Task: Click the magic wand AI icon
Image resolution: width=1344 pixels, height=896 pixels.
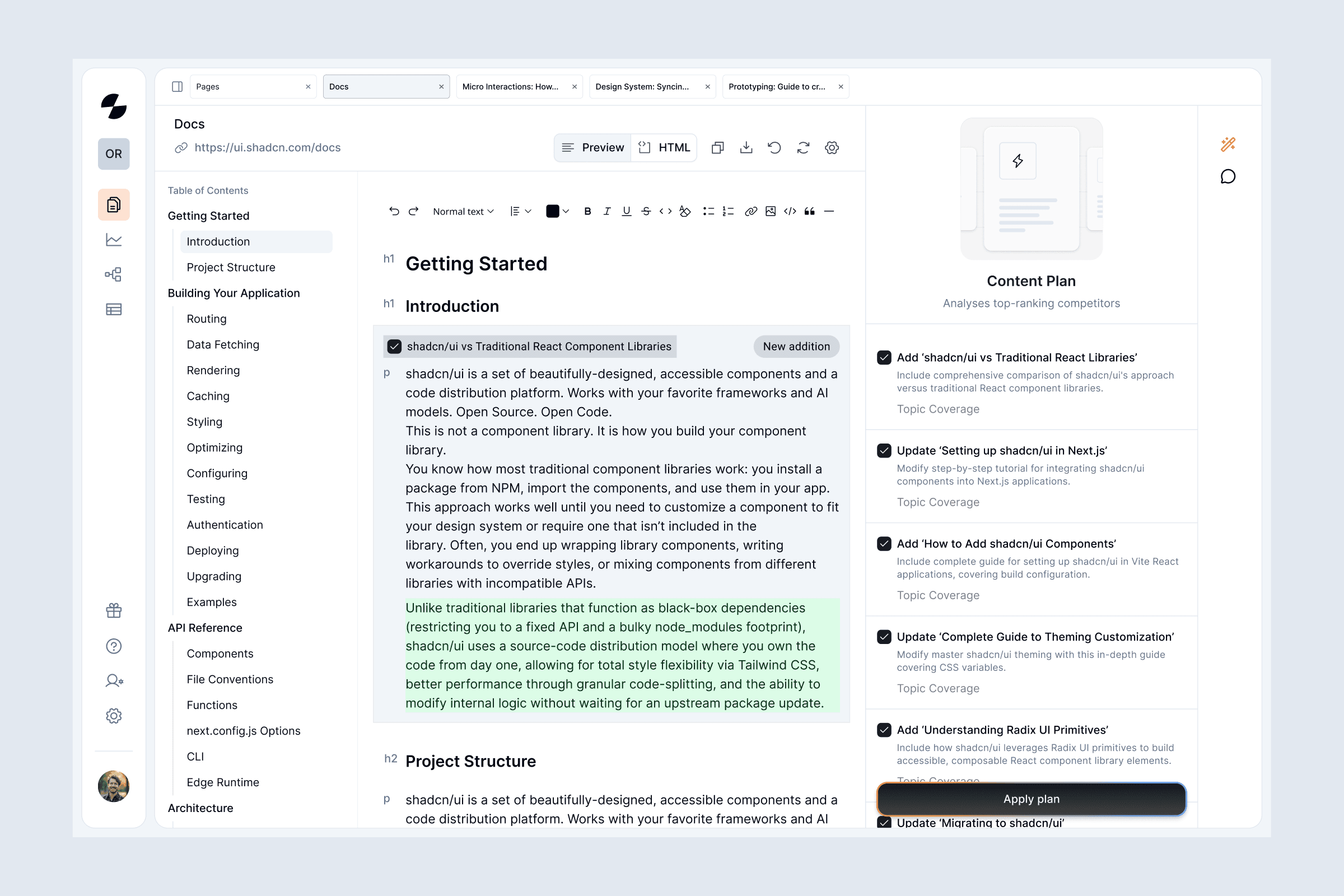Action: pos(1228,144)
